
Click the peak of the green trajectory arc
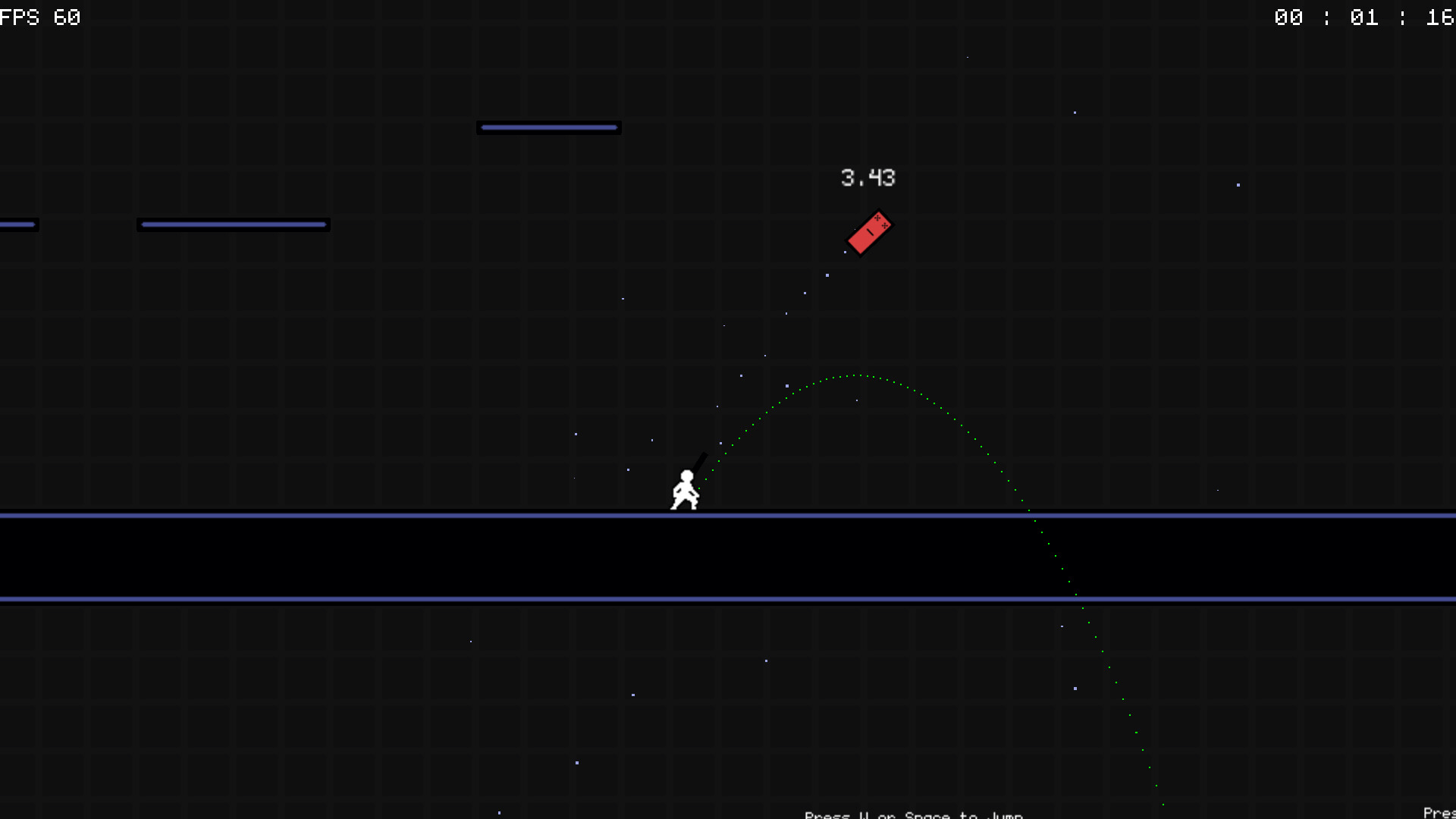857,375
